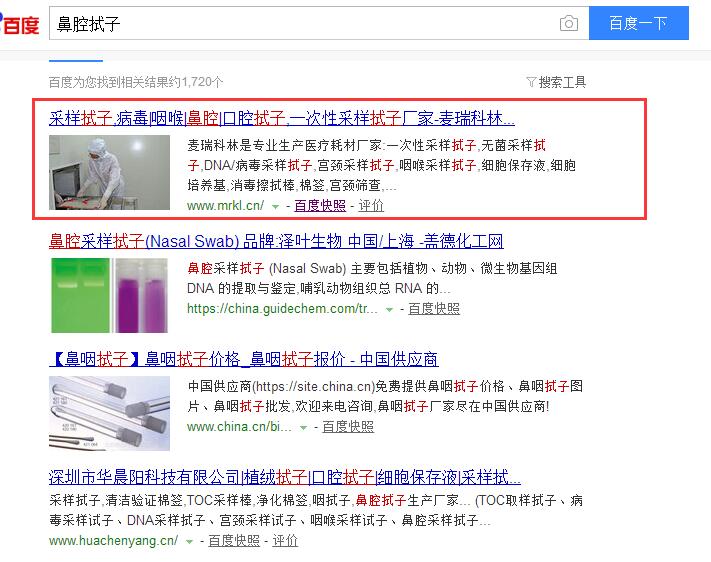This screenshot has height=562, width=711.
Task: Click china.guidechem.com URL
Action: tap(282, 309)
